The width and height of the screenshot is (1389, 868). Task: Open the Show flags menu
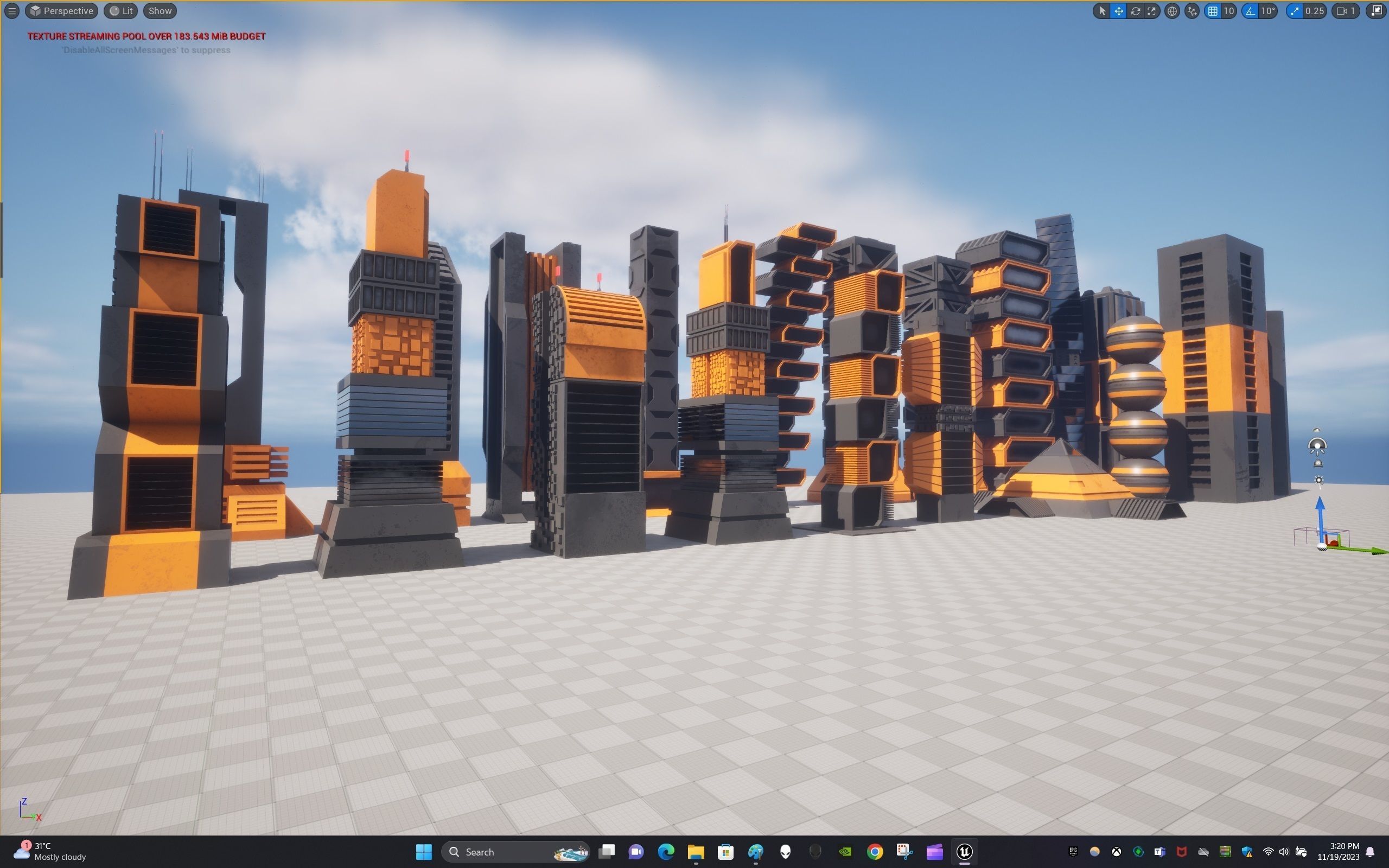160,11
